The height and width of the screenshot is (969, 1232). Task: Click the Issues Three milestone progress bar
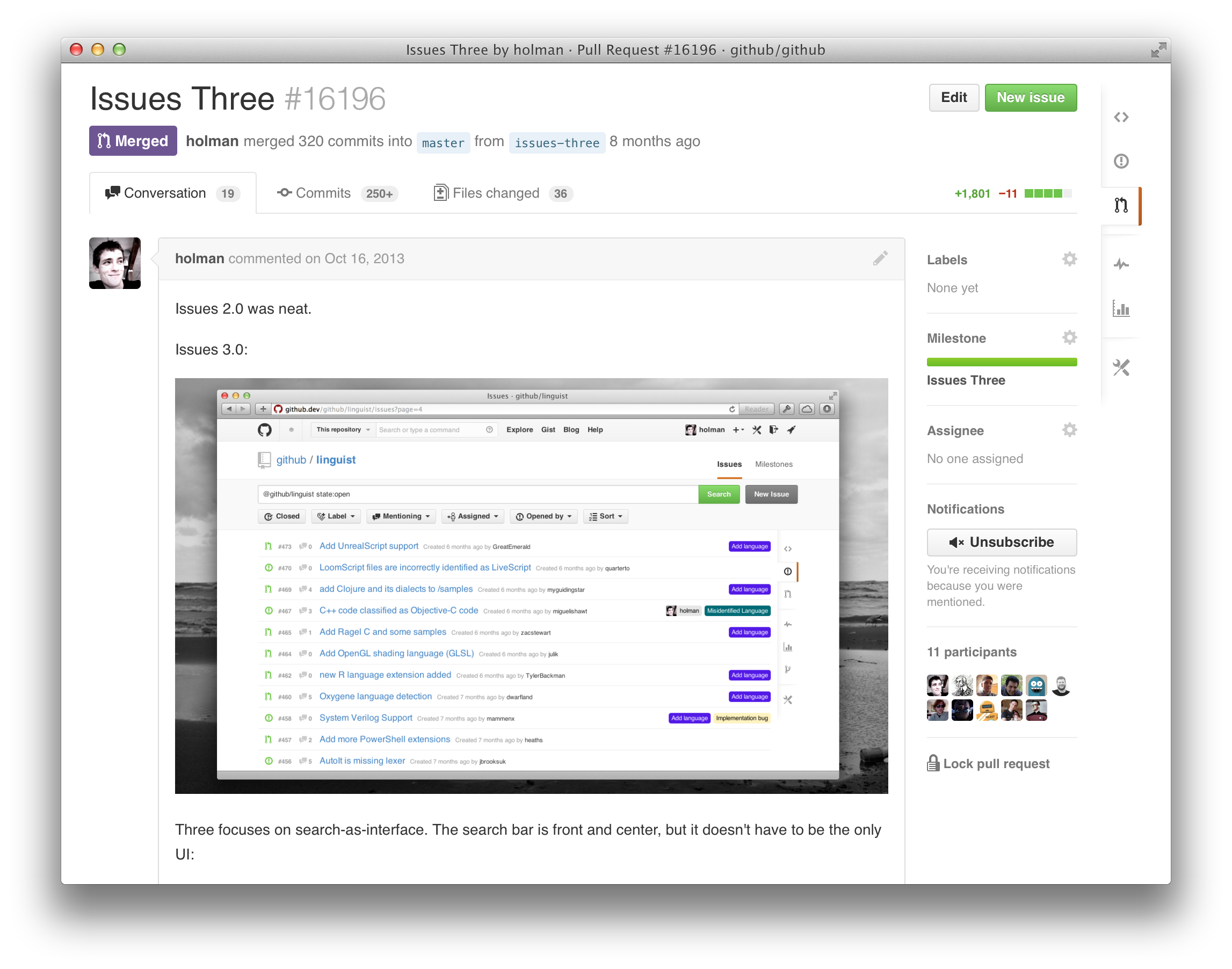pyautogui.click(x=1002, y=362)
